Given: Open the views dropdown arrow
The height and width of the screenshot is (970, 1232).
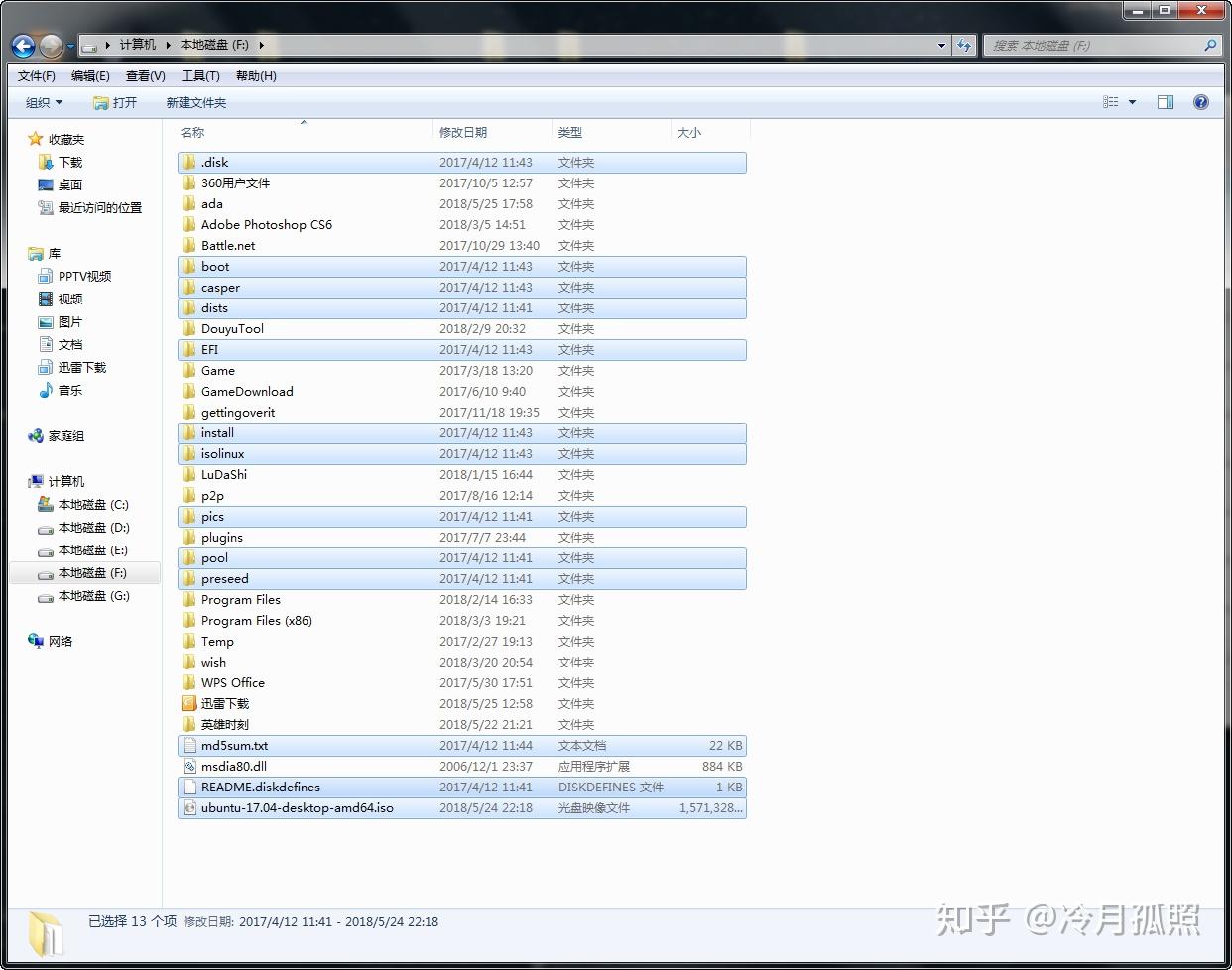Looking at the screenshot, I should coord(1131,102).
